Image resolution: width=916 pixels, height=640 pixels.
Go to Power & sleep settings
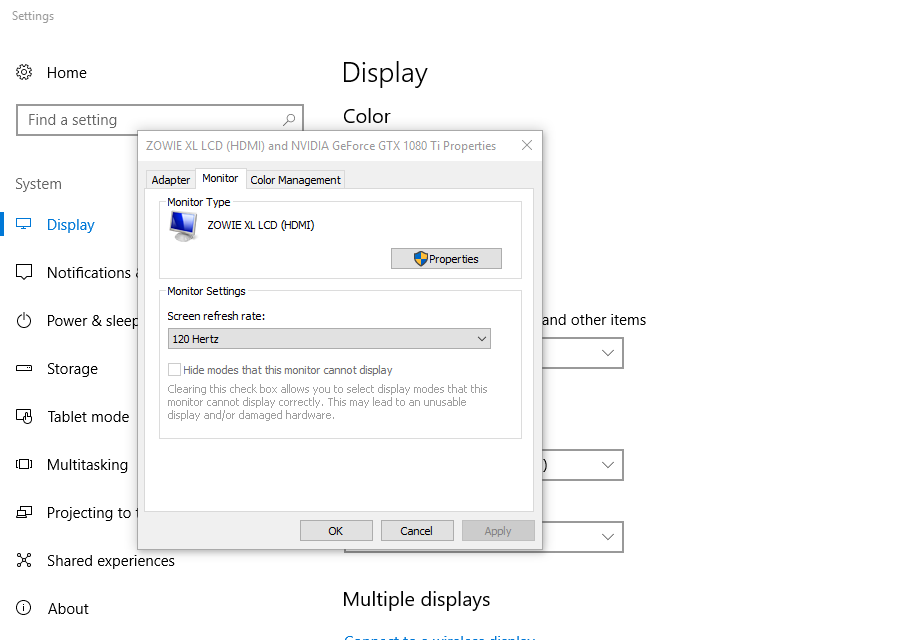92,321
